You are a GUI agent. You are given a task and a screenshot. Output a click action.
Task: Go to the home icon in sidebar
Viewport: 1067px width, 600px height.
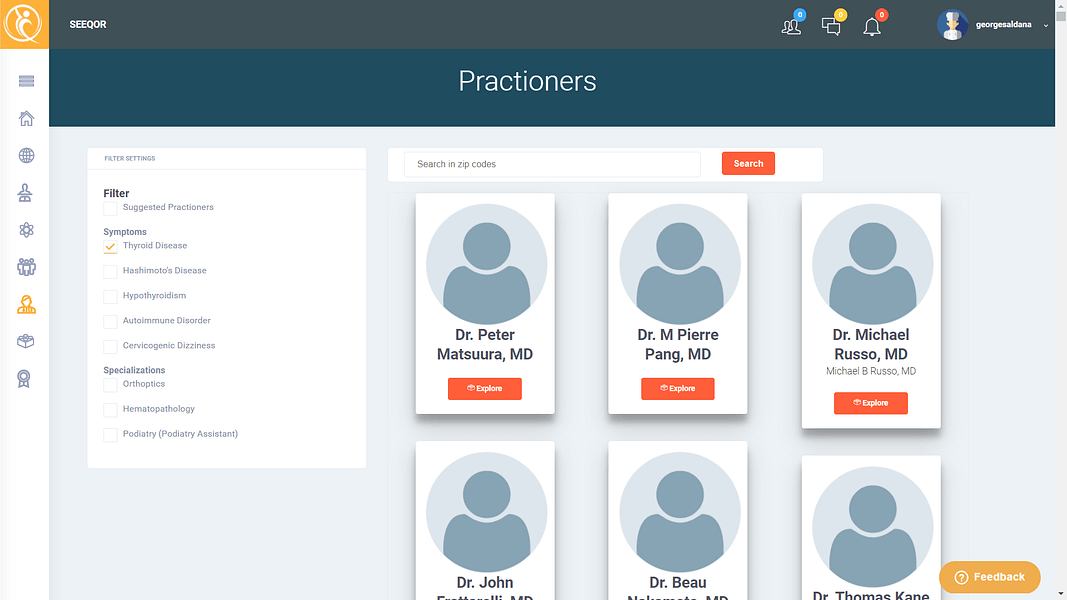tap(27, 118)
